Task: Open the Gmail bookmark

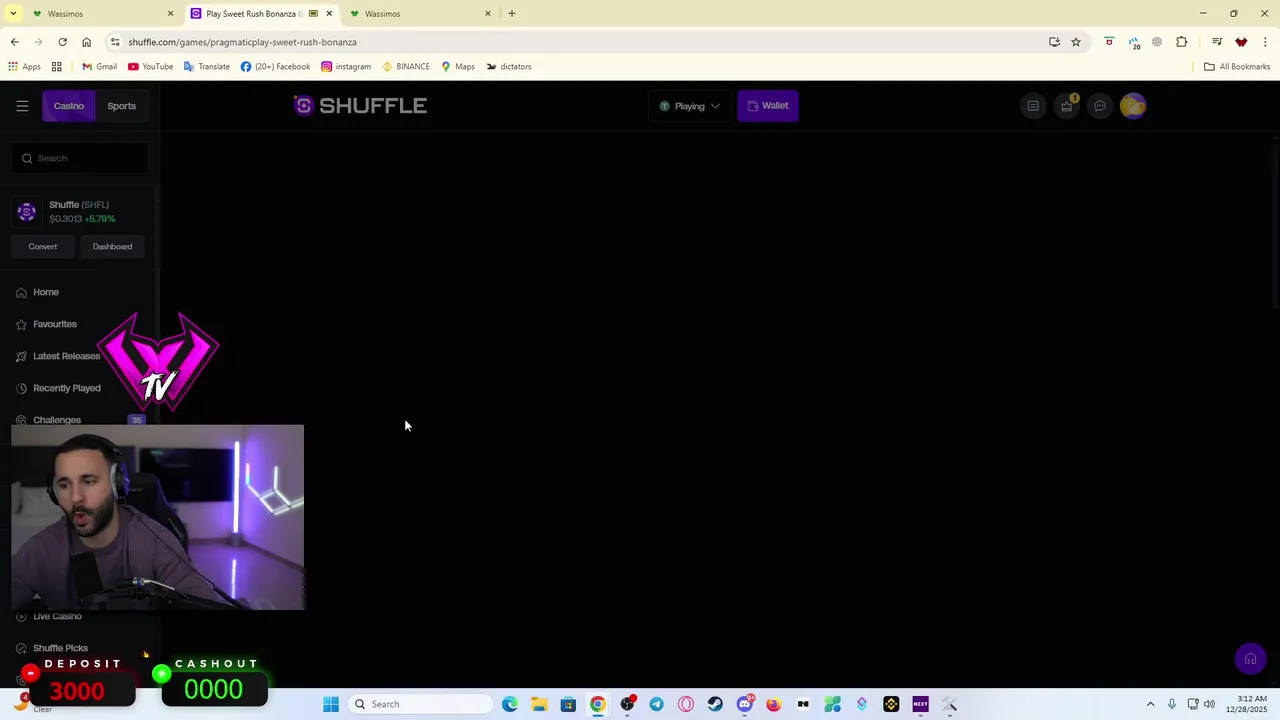Action: coord(99,67)
